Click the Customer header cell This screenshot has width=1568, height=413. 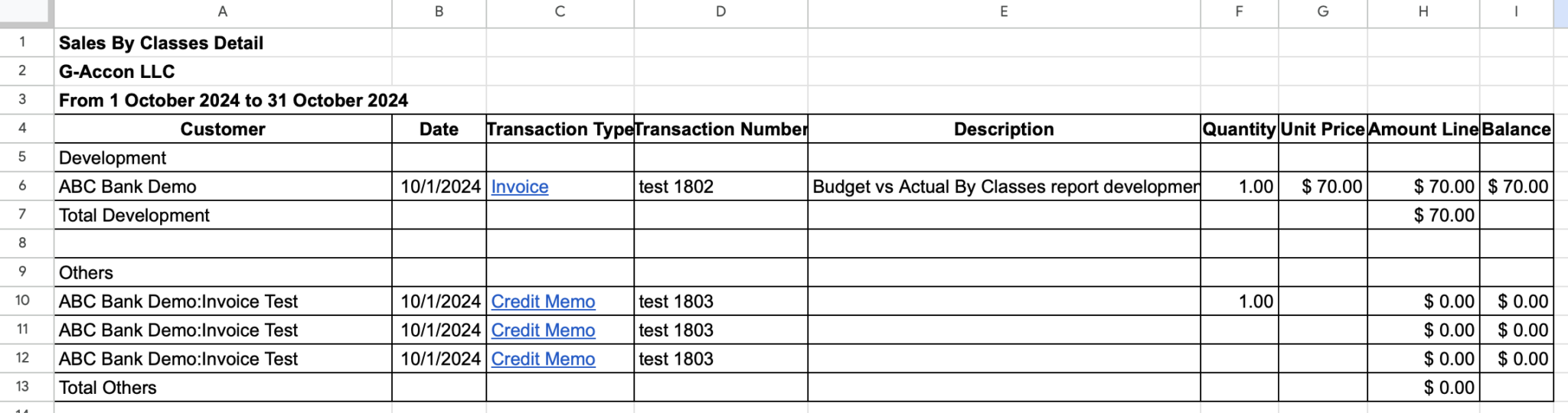pos(222,129)
